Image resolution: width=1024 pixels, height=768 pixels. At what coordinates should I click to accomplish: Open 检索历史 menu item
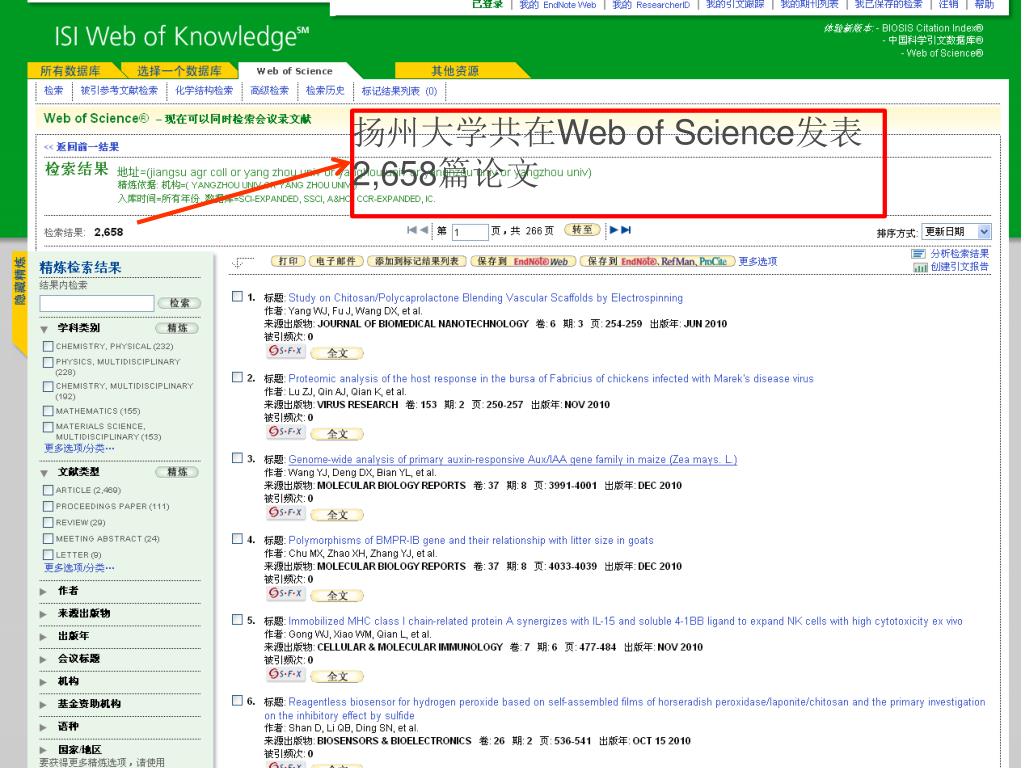(325, 91)
